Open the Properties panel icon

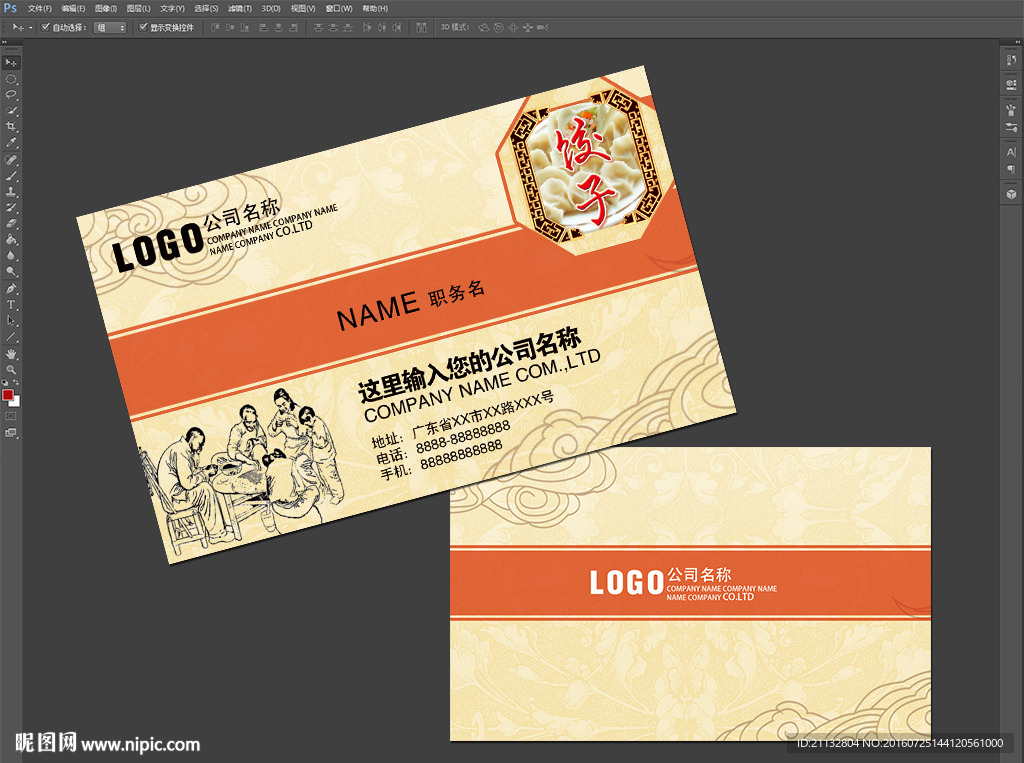(x=1011, y=84)
